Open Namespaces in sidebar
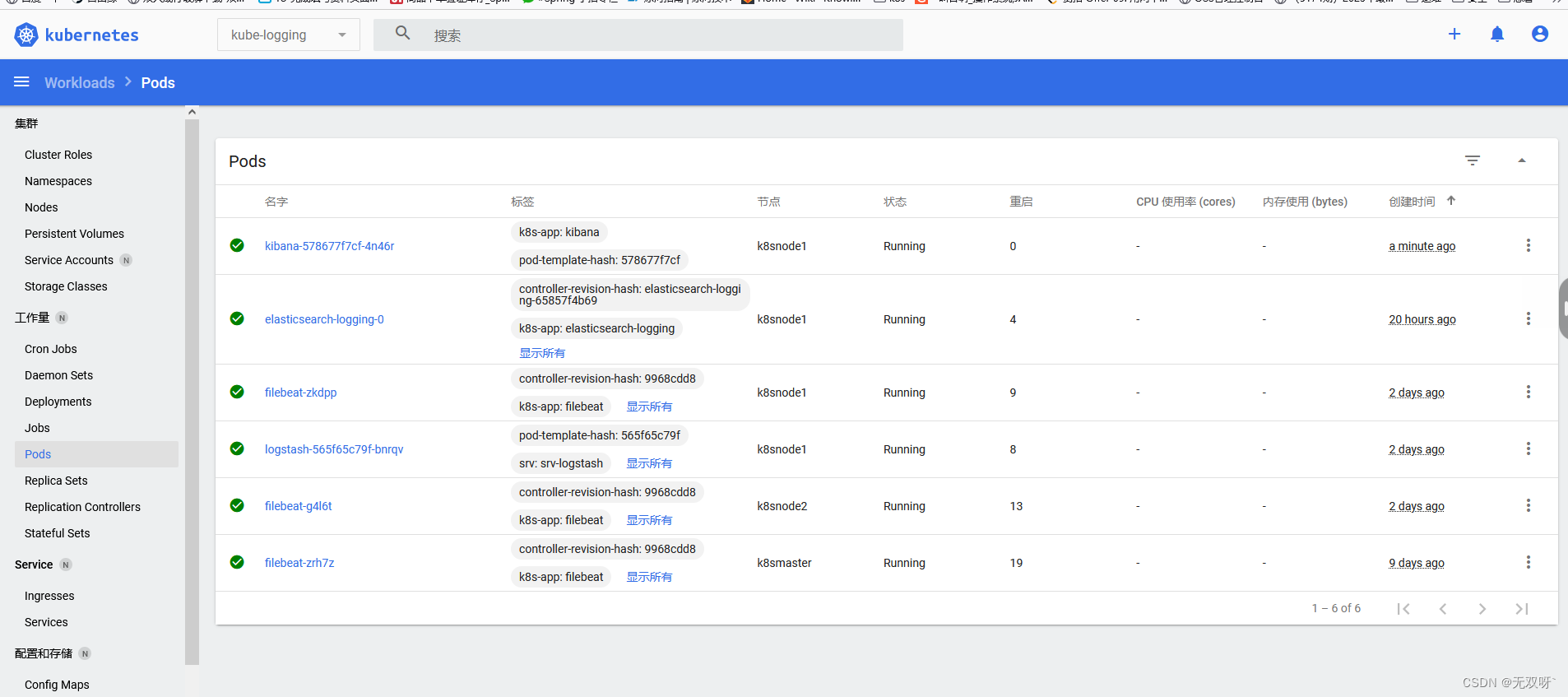 coord(58,181)
